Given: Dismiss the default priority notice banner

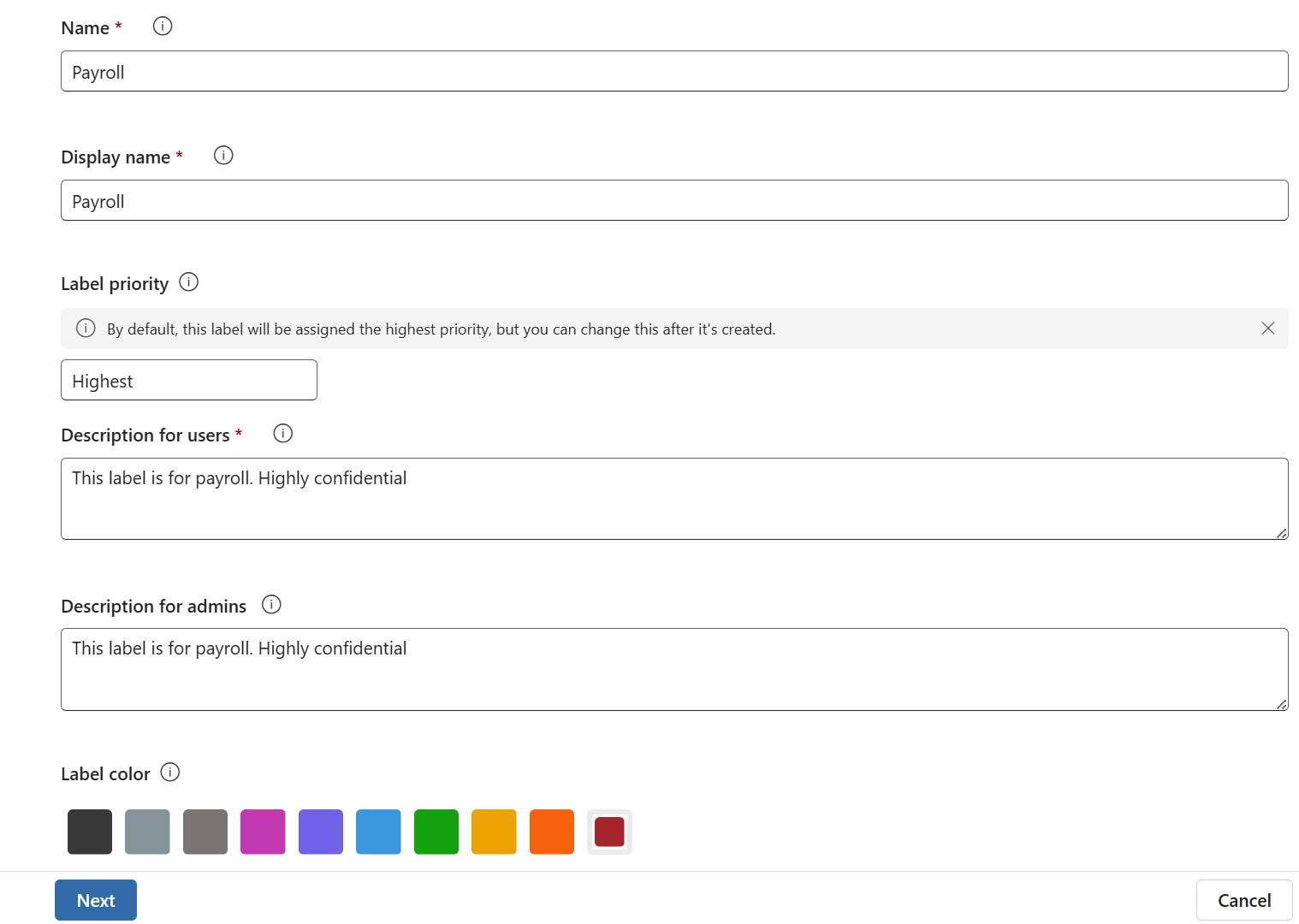Looking at the screenshot, I should (x=1267, y=329).
